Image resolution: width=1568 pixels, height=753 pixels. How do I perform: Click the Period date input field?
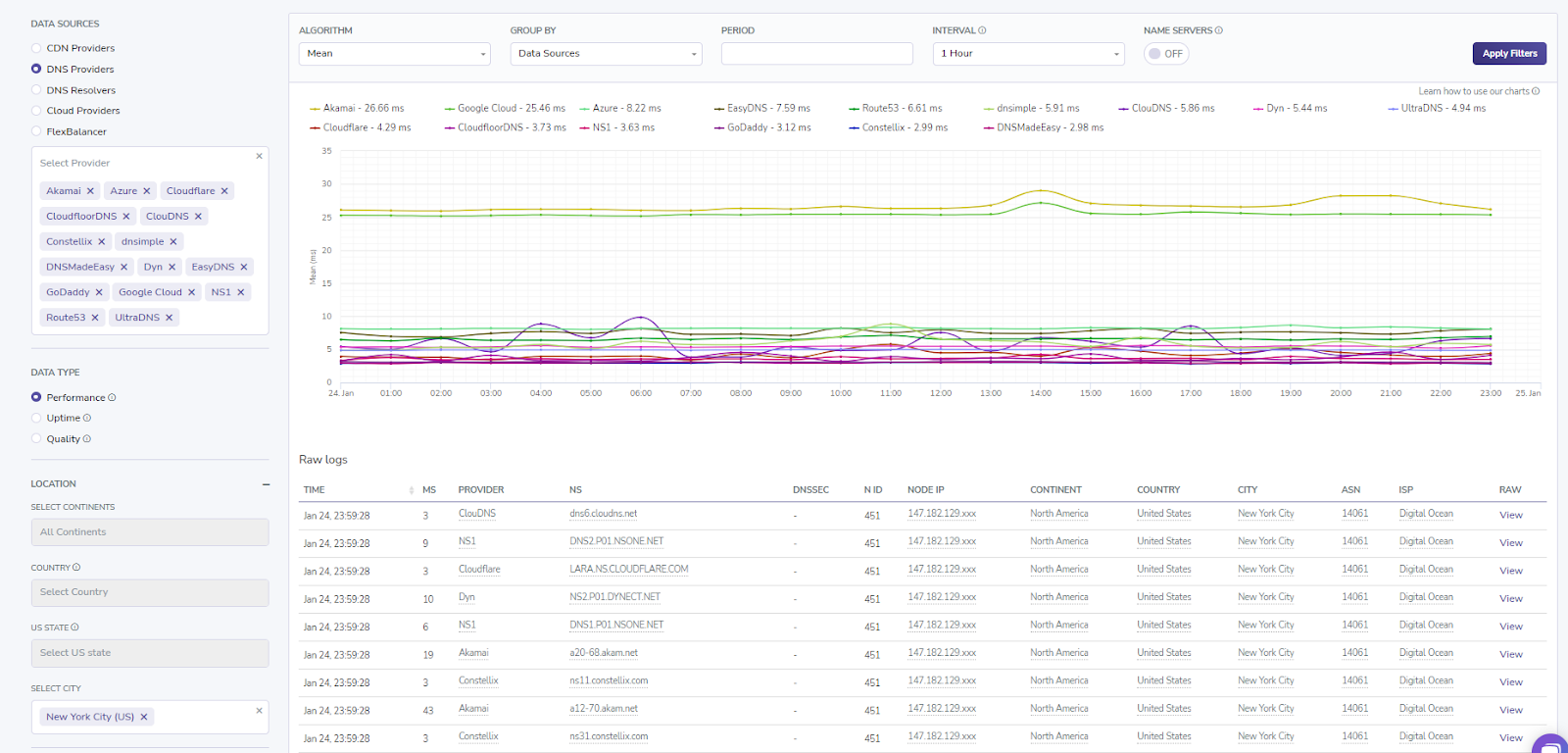pos(817,54)
